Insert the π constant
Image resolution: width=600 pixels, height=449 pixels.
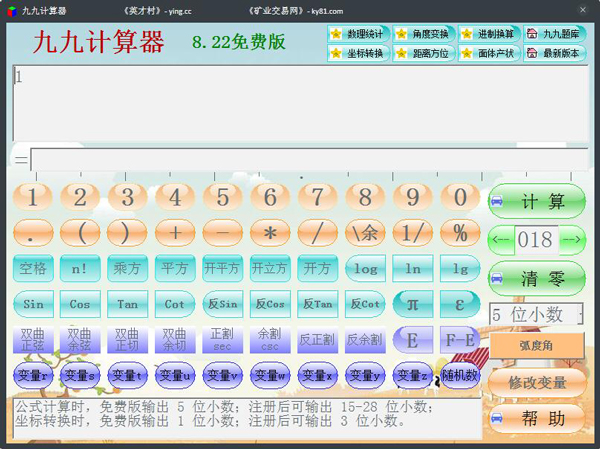click(x=412, y=304)
